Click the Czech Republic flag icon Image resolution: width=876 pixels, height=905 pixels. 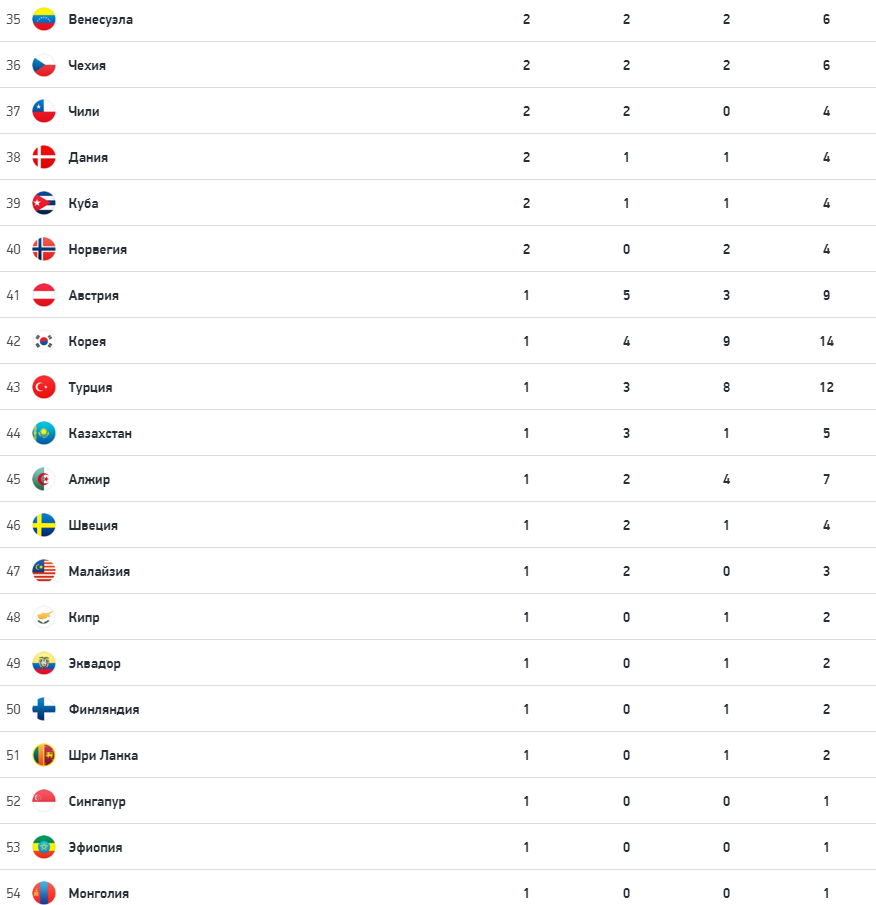[44, 65]
